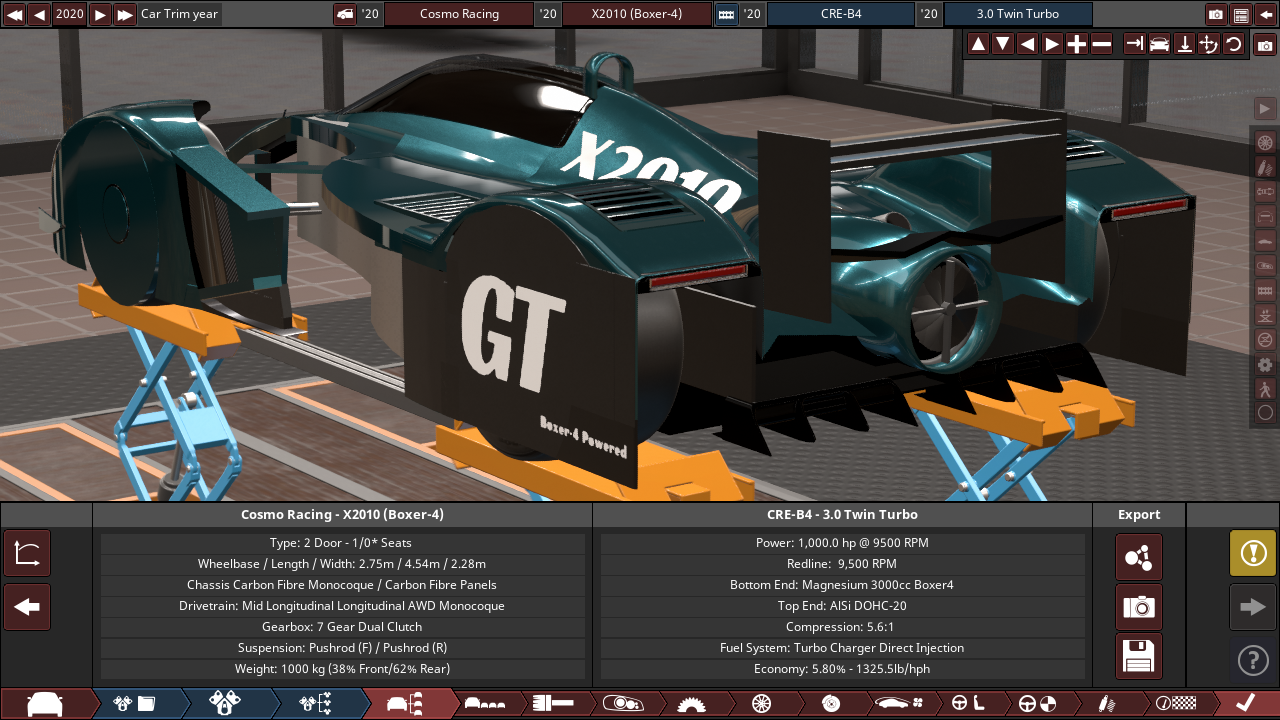Toggle the car body outline sidebar icon
1280x720 pixels.
[1265, 216]
